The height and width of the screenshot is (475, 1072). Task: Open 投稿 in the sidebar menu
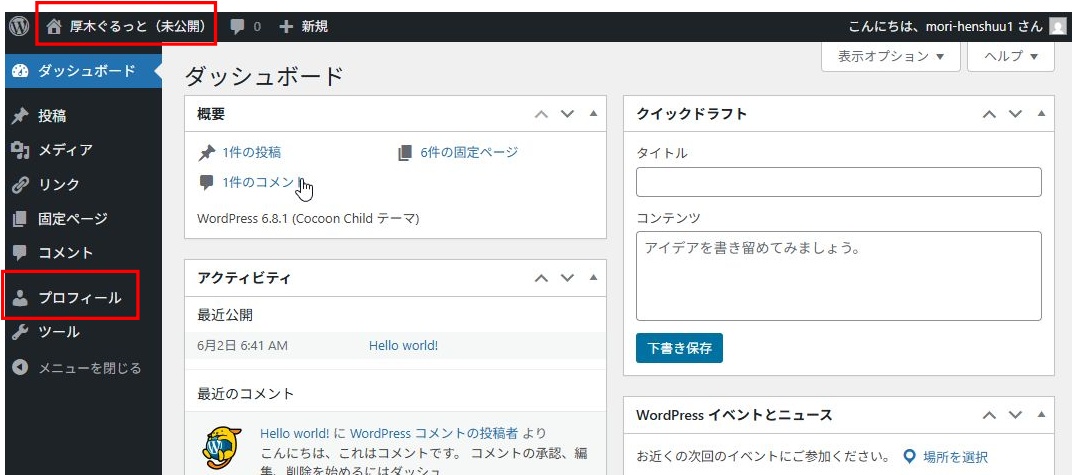click(52, 116)
